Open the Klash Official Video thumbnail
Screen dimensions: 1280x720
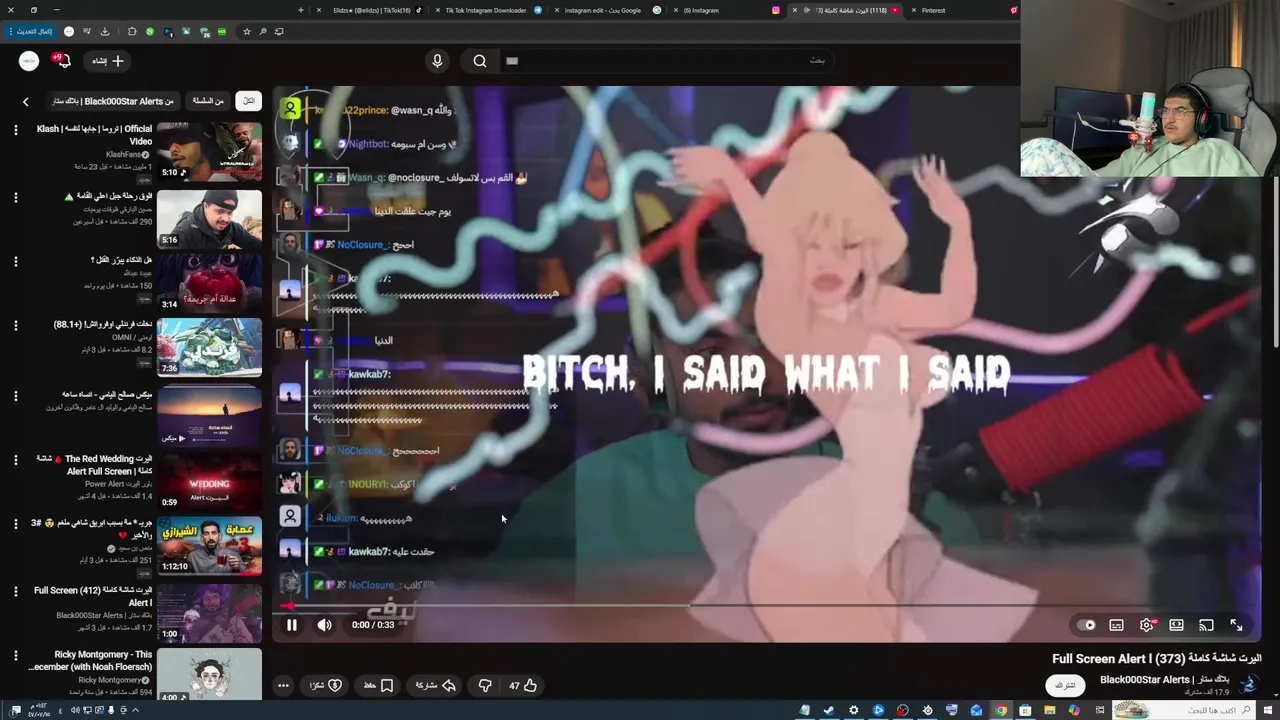(209, 152)
